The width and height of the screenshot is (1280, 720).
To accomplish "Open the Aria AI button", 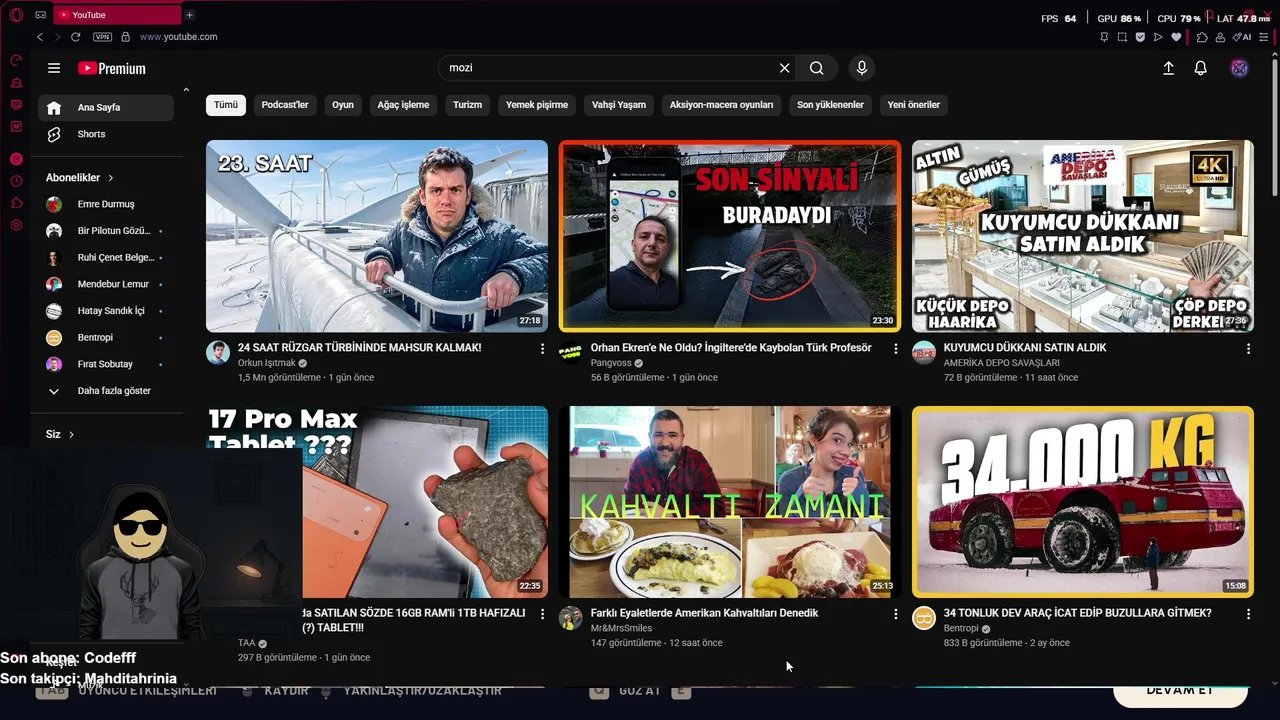I will tap(1242, 37).
